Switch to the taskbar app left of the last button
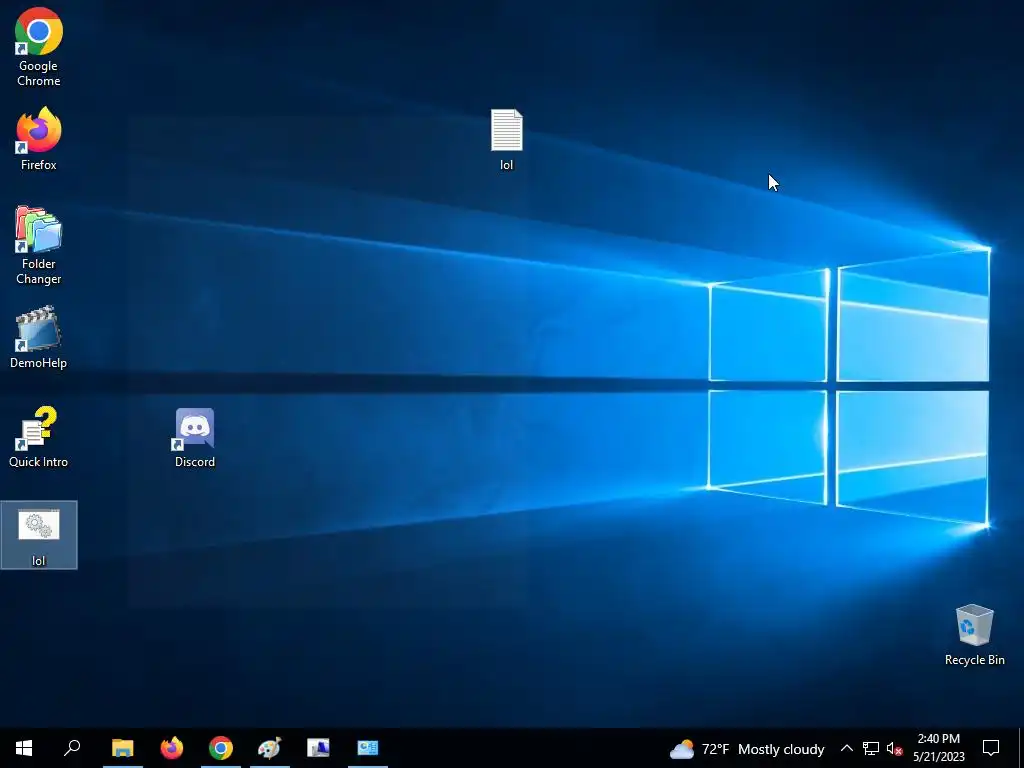 pos(319,748)
